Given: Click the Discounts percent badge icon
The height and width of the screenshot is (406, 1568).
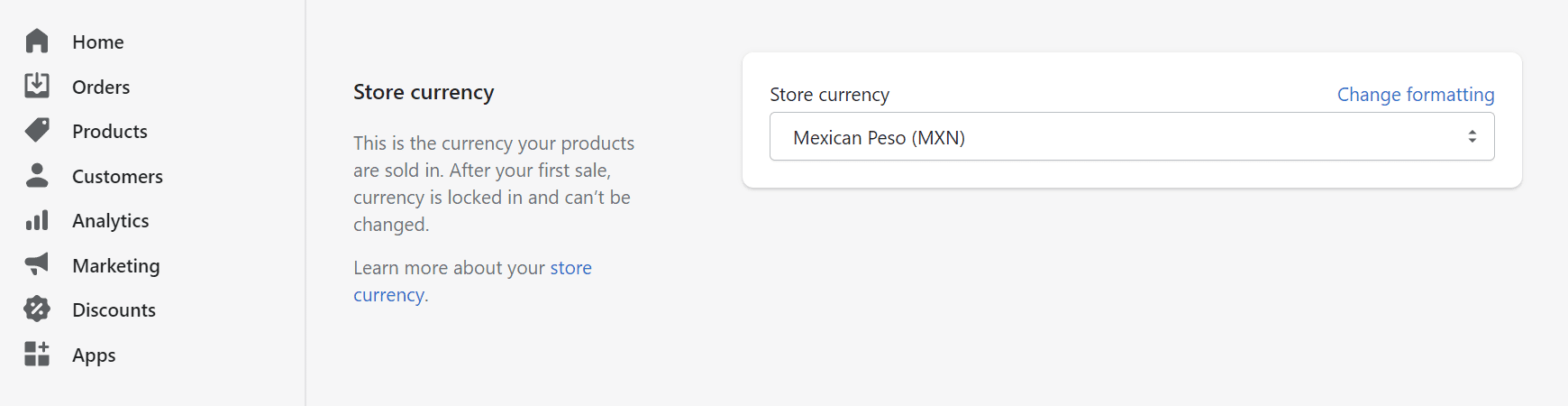Looking at the screenshot, I should click(37, 309).
